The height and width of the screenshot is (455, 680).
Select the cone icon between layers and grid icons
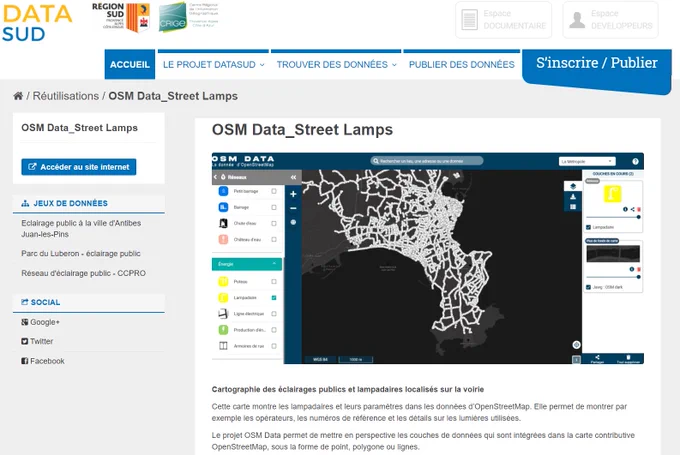pyautogui.click(x=573, y=196)
